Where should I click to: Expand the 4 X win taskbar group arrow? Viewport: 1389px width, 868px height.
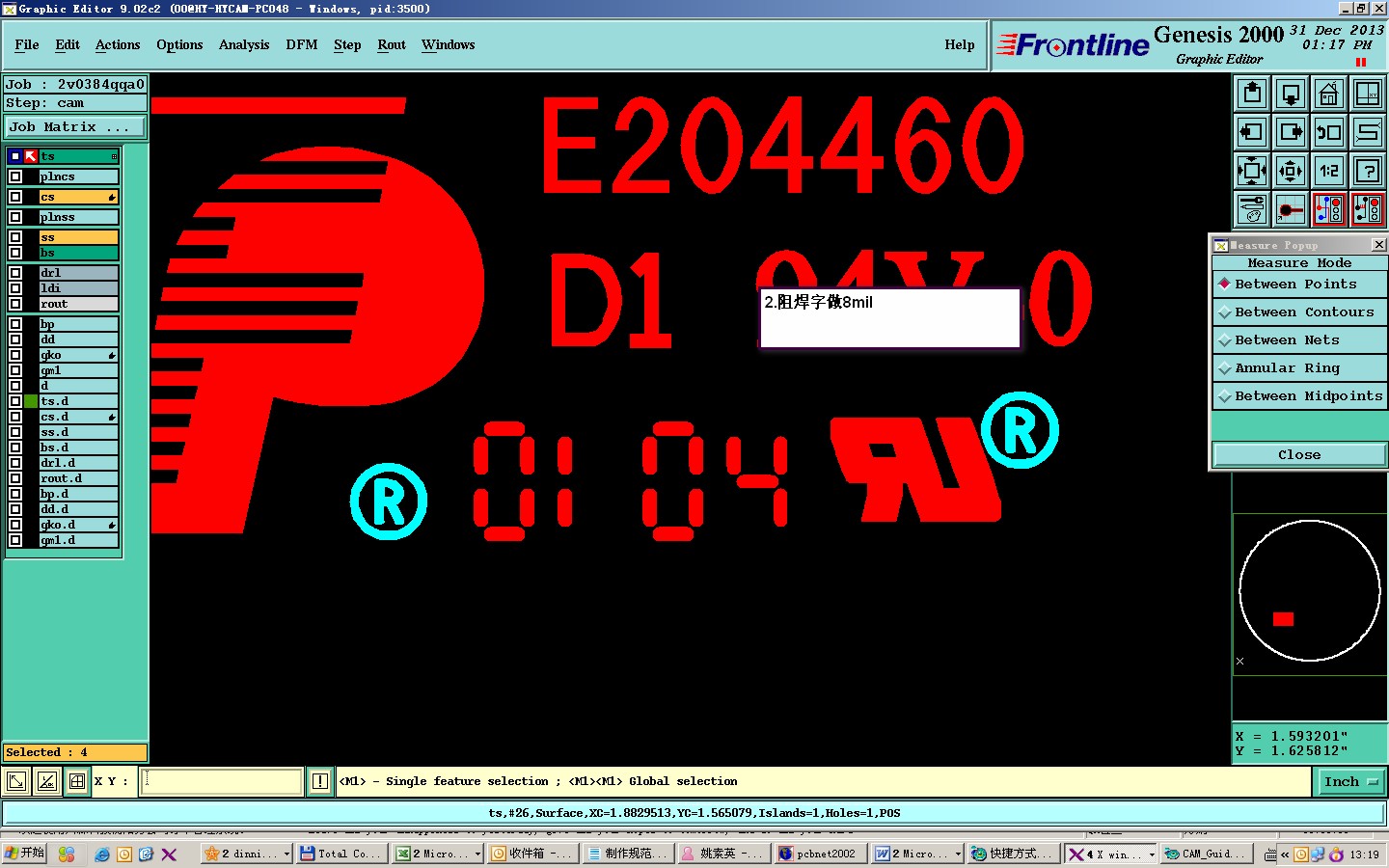(x=1151, y=854)
